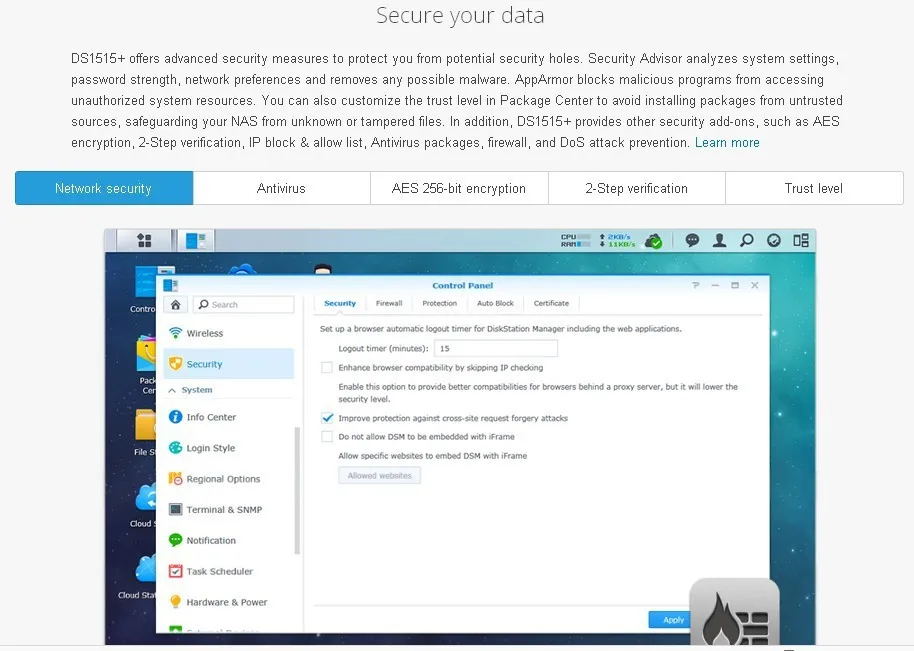Click the Info Center icon
The image size is (914, 651).
coord(175,417)
